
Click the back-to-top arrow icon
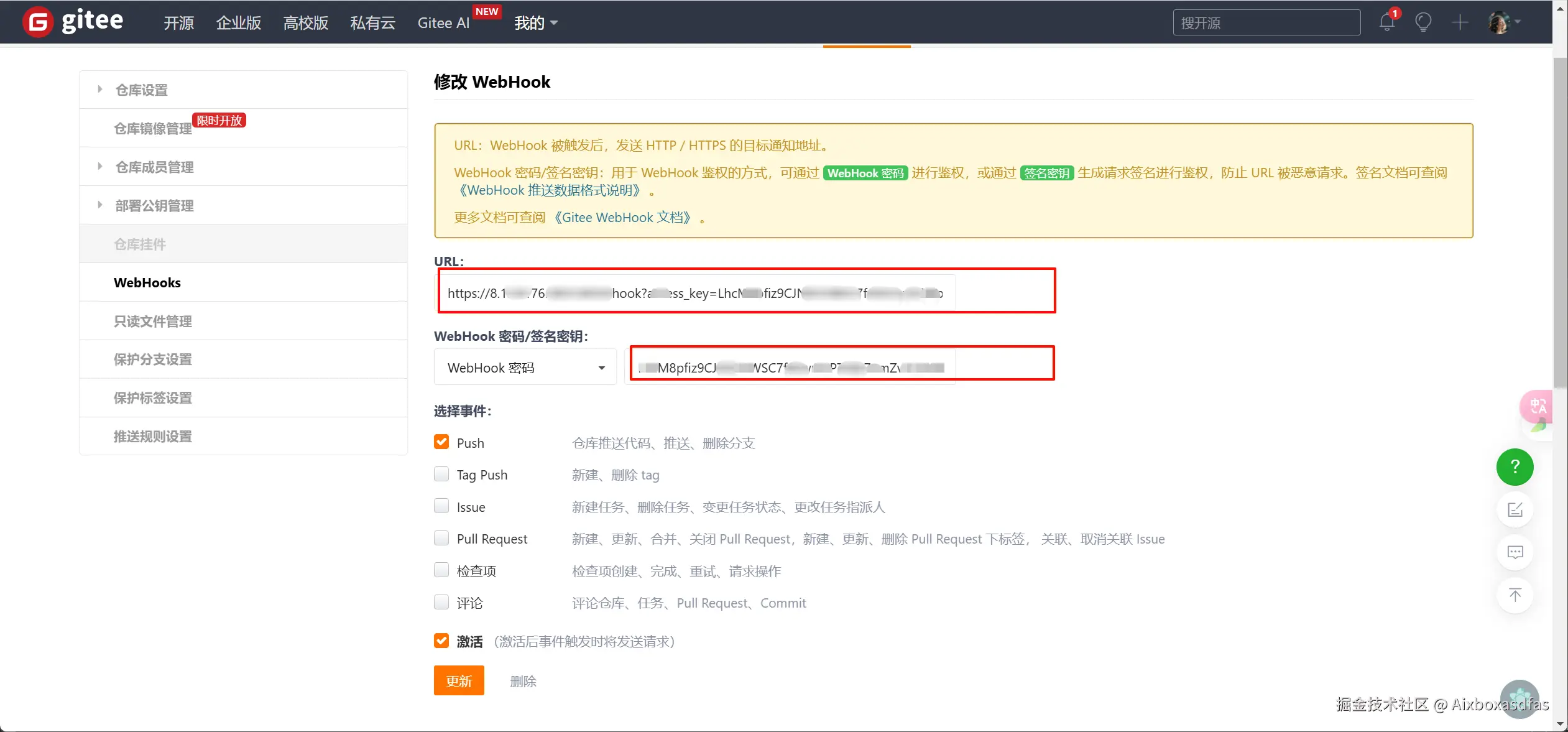(x=1515, y=595)
